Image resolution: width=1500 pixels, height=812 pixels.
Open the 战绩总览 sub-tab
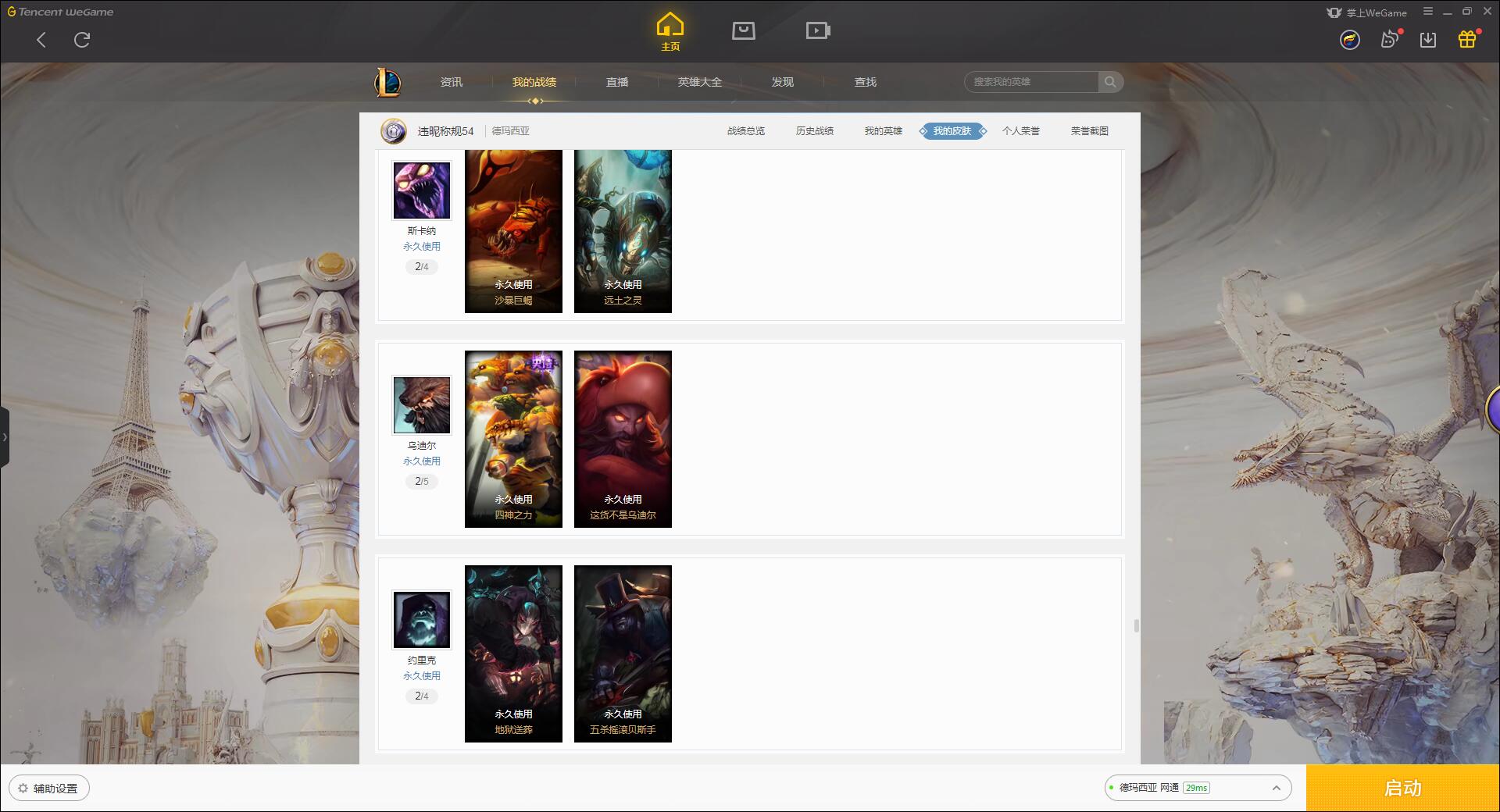point(746,131)
